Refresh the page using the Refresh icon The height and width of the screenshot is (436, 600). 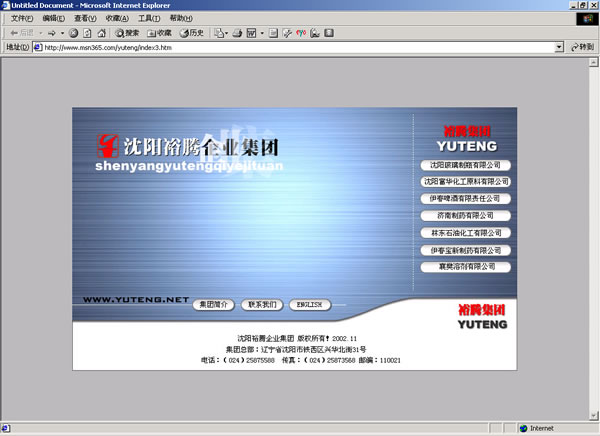point(87,33)
